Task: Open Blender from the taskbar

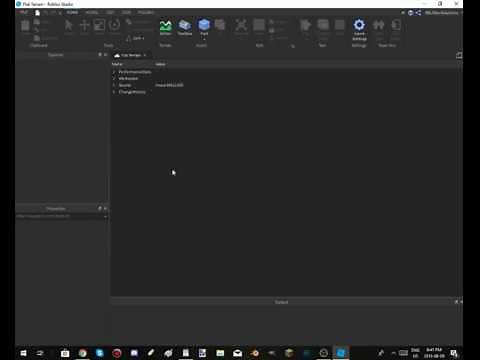Action: (255, 353)
